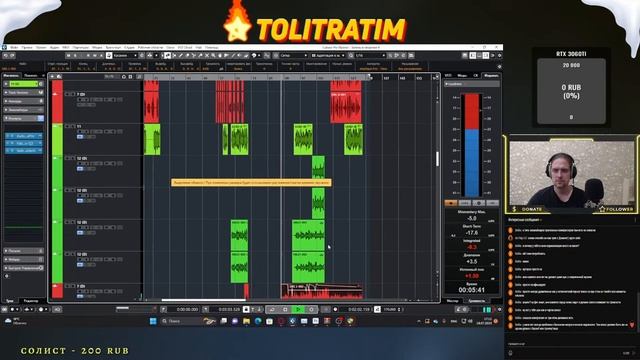Click the right locator icon on transport
Image resolution: width=640 pixels, height=360 pixels.
pyautogui.click(x=205, y=309)
